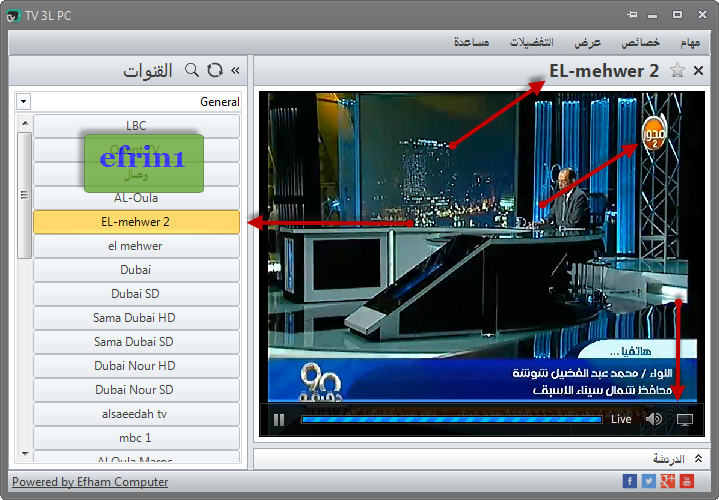719x500 pixels.
Task: Click the channel list scrollbar thumb
Action: tap(24, 195)
